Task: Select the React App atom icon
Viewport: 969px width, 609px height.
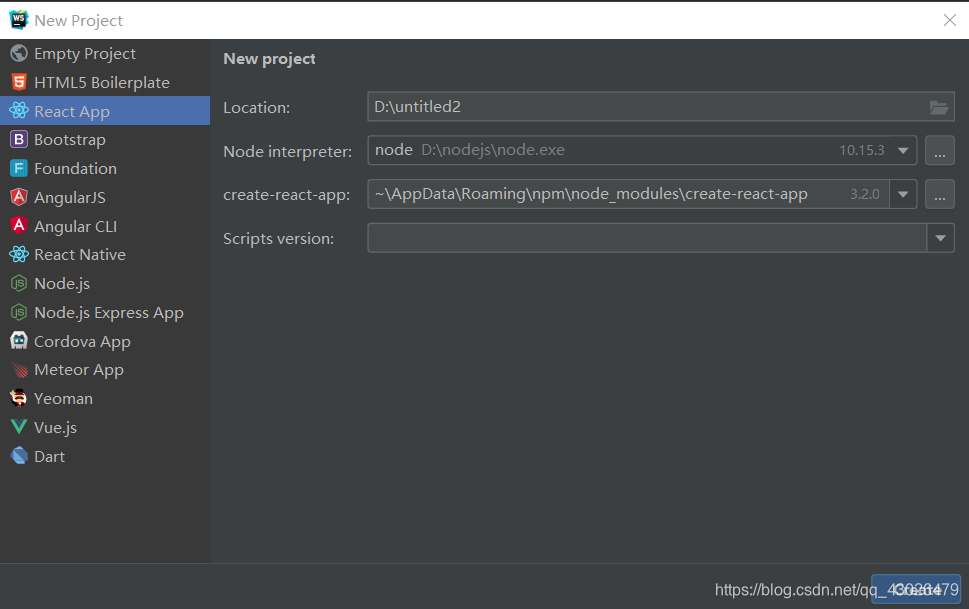Action: [x=19, y=111]
